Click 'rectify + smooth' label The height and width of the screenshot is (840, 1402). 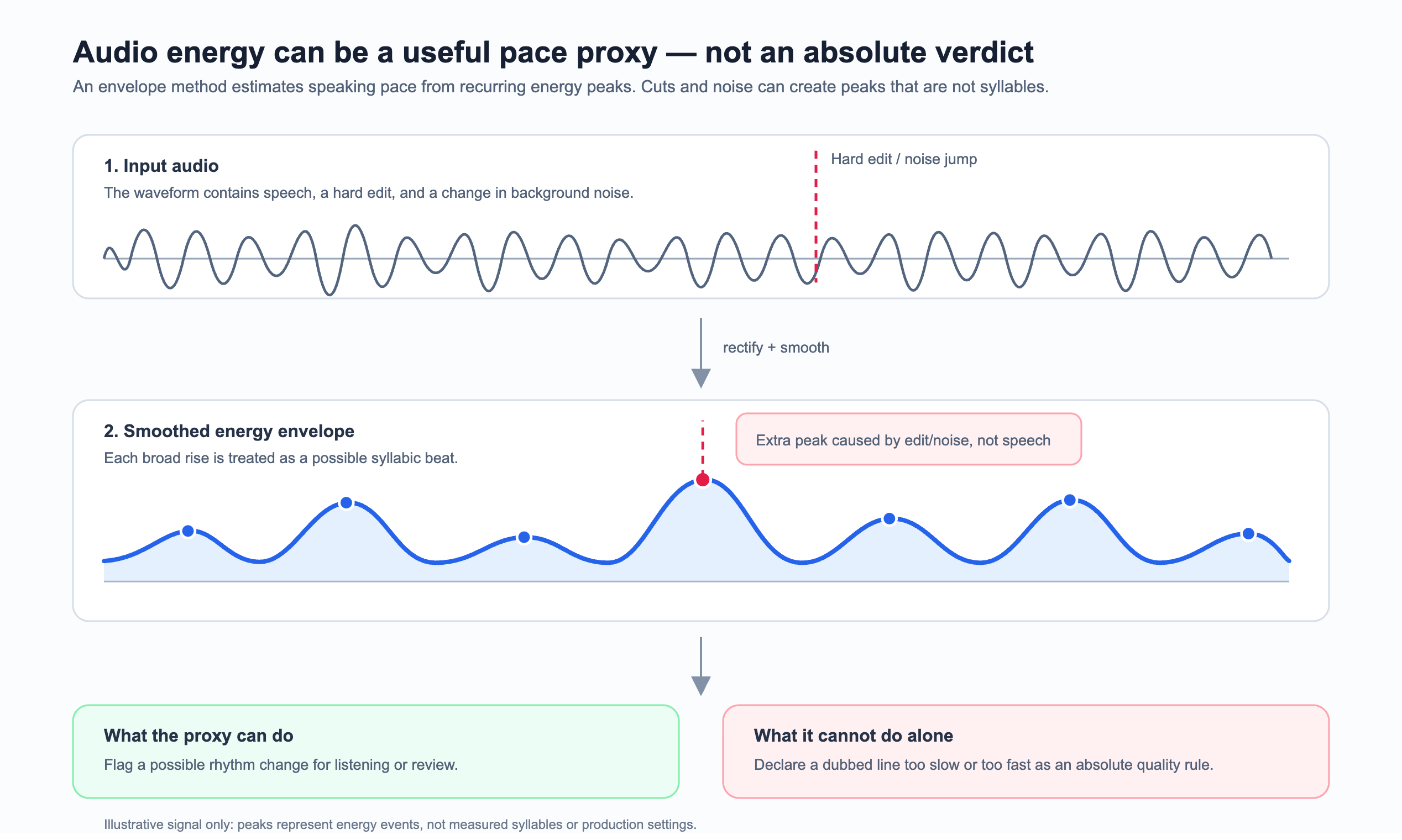(x=776, y=348)
